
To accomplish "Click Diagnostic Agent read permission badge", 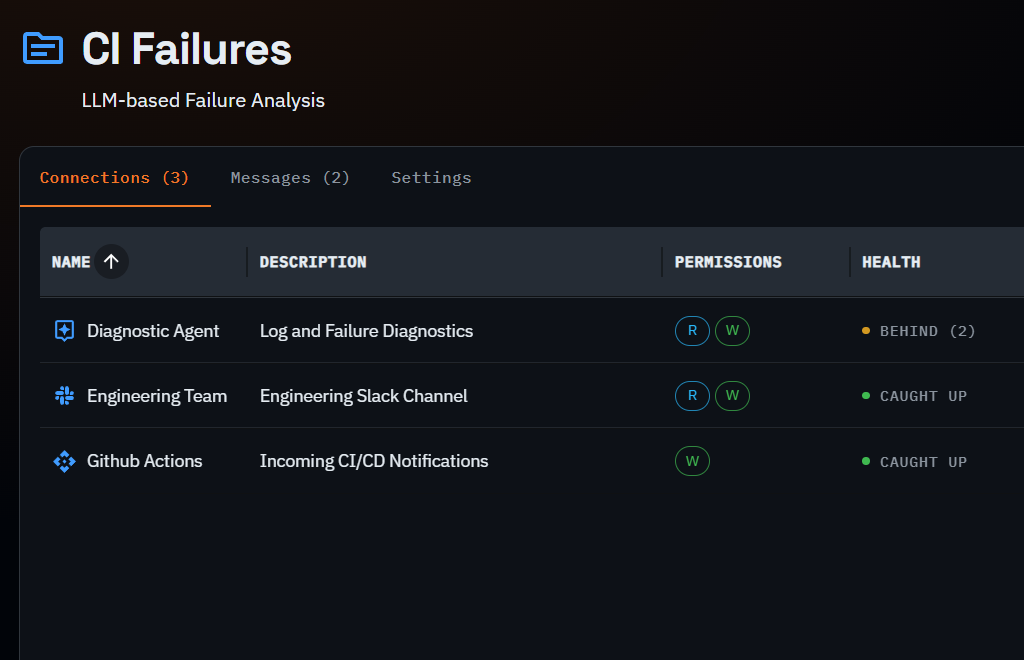I will click(x=692, y=331).
